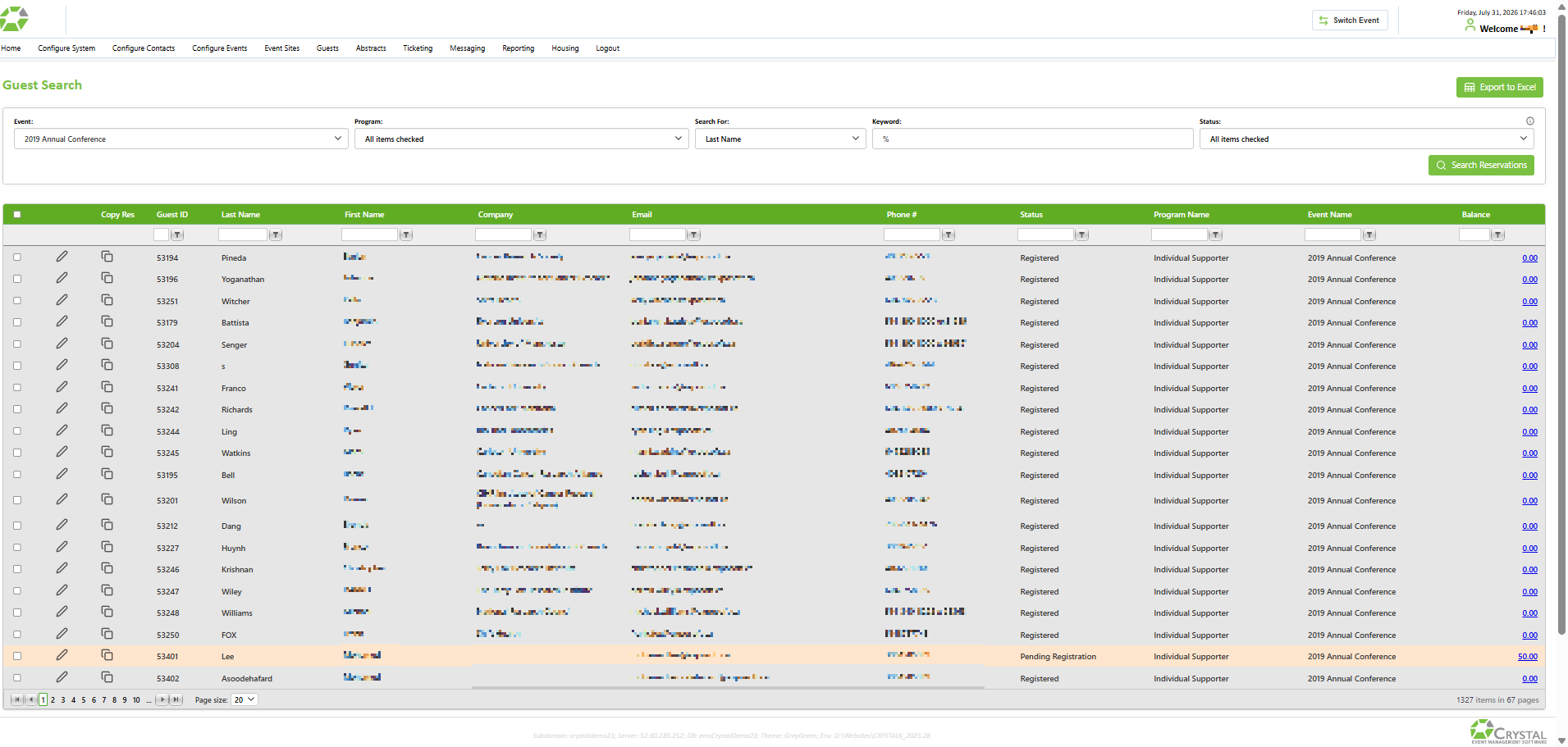The width and height of the screenshot is (1568, 747).
Task: Edit guest Huynh with pencil icon
Action: click(62, 547)
